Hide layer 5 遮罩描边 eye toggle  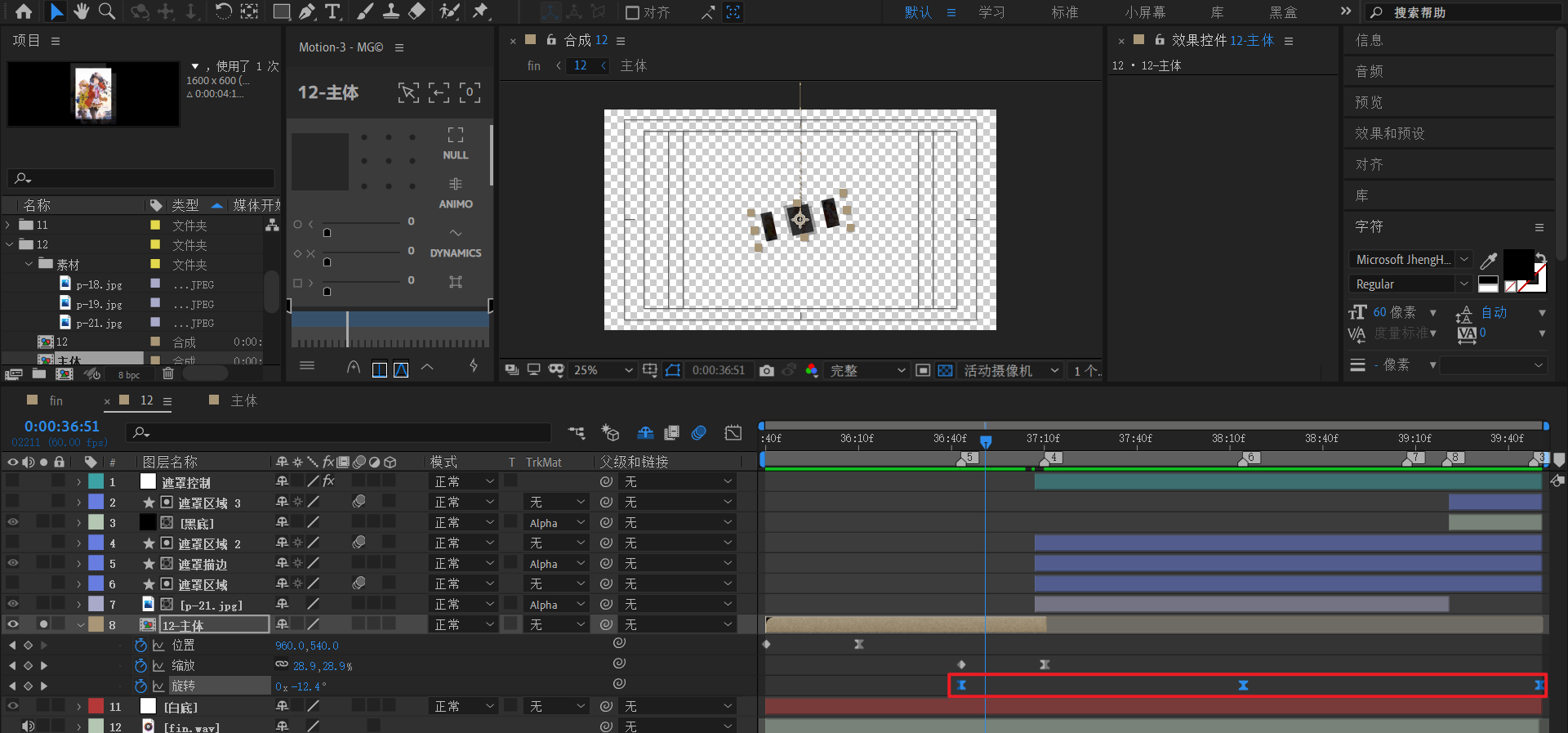(13, 563)
